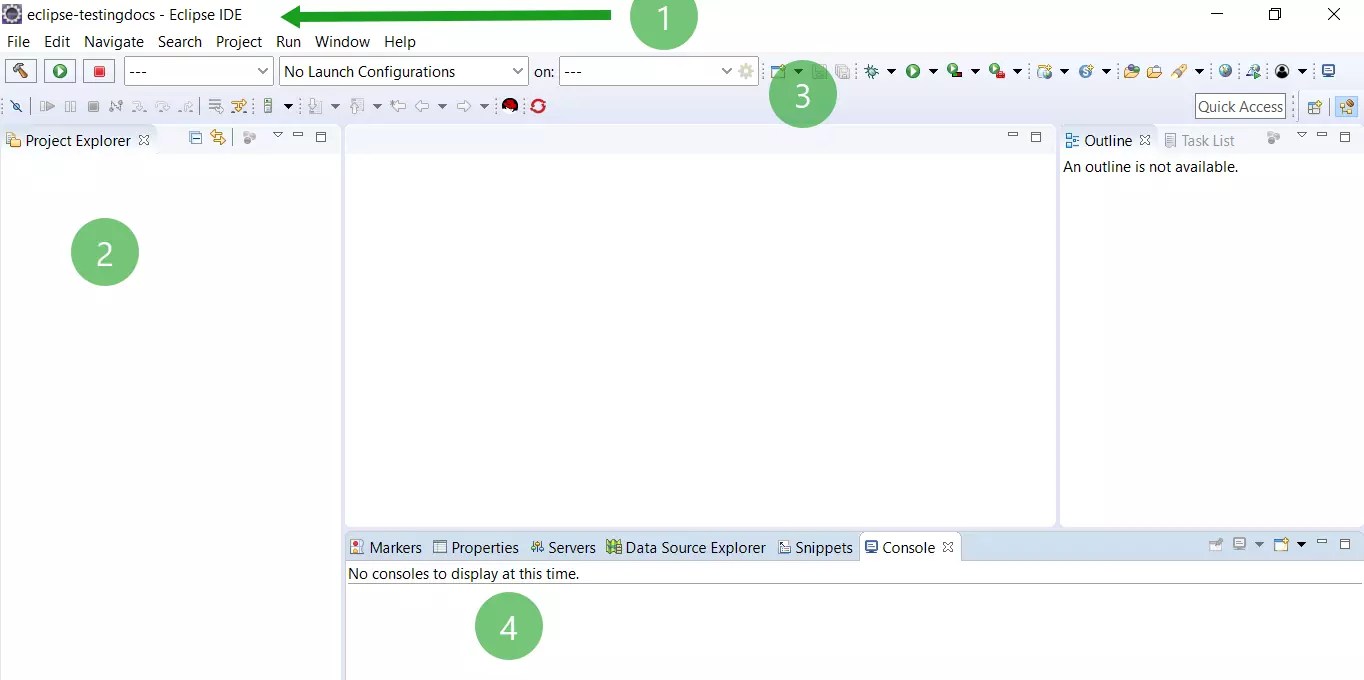Expand the Back navigation history dropdown
Image resolution: width=1364 pixels, height=680 pixels.
[442, 106]
